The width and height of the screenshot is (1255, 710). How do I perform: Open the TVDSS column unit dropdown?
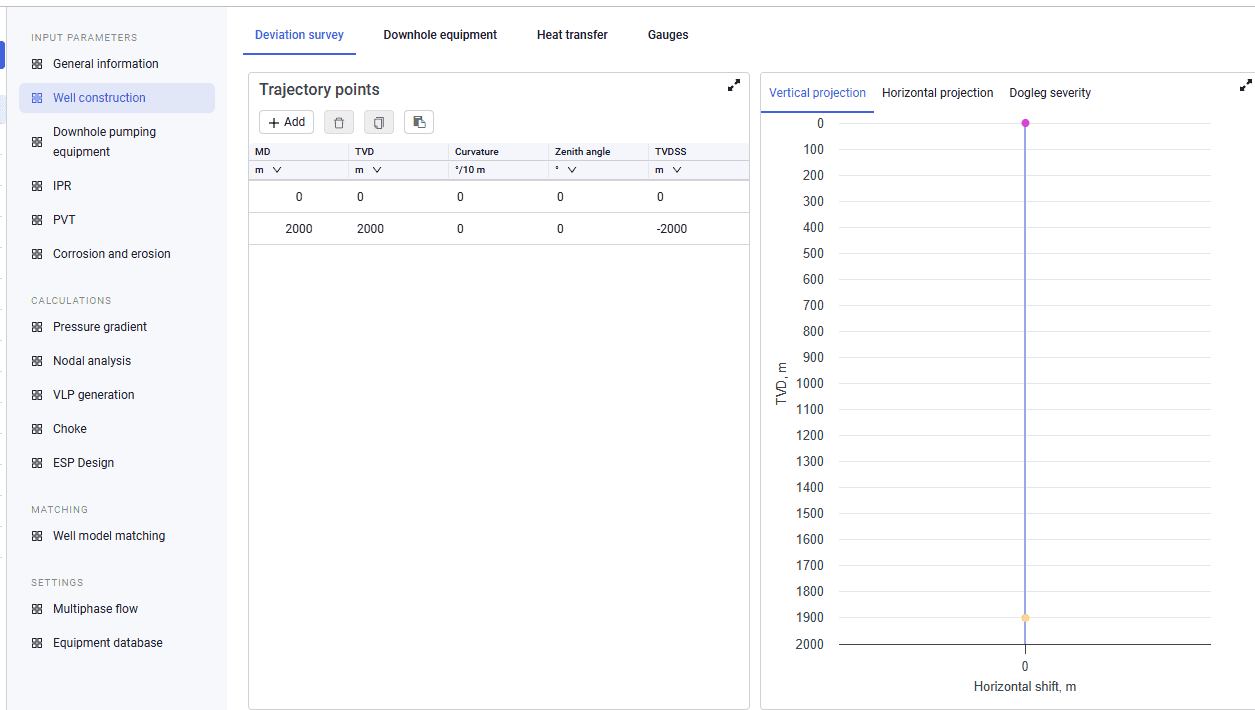coord(669,170)
